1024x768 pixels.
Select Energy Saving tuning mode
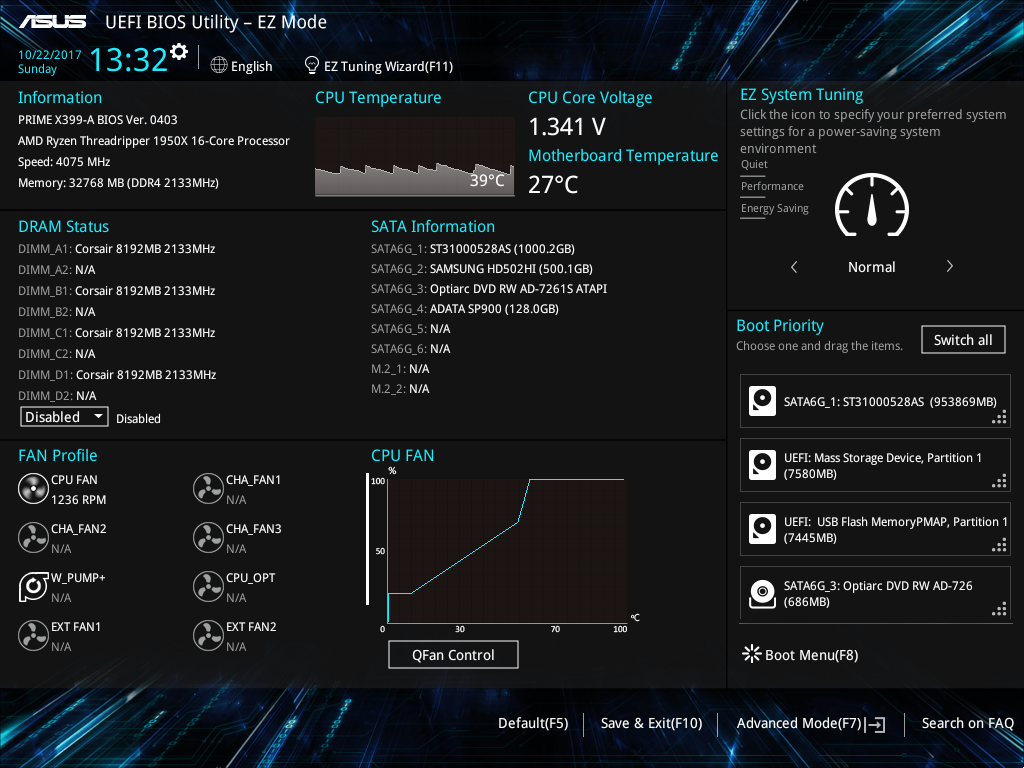coord(775,209)
